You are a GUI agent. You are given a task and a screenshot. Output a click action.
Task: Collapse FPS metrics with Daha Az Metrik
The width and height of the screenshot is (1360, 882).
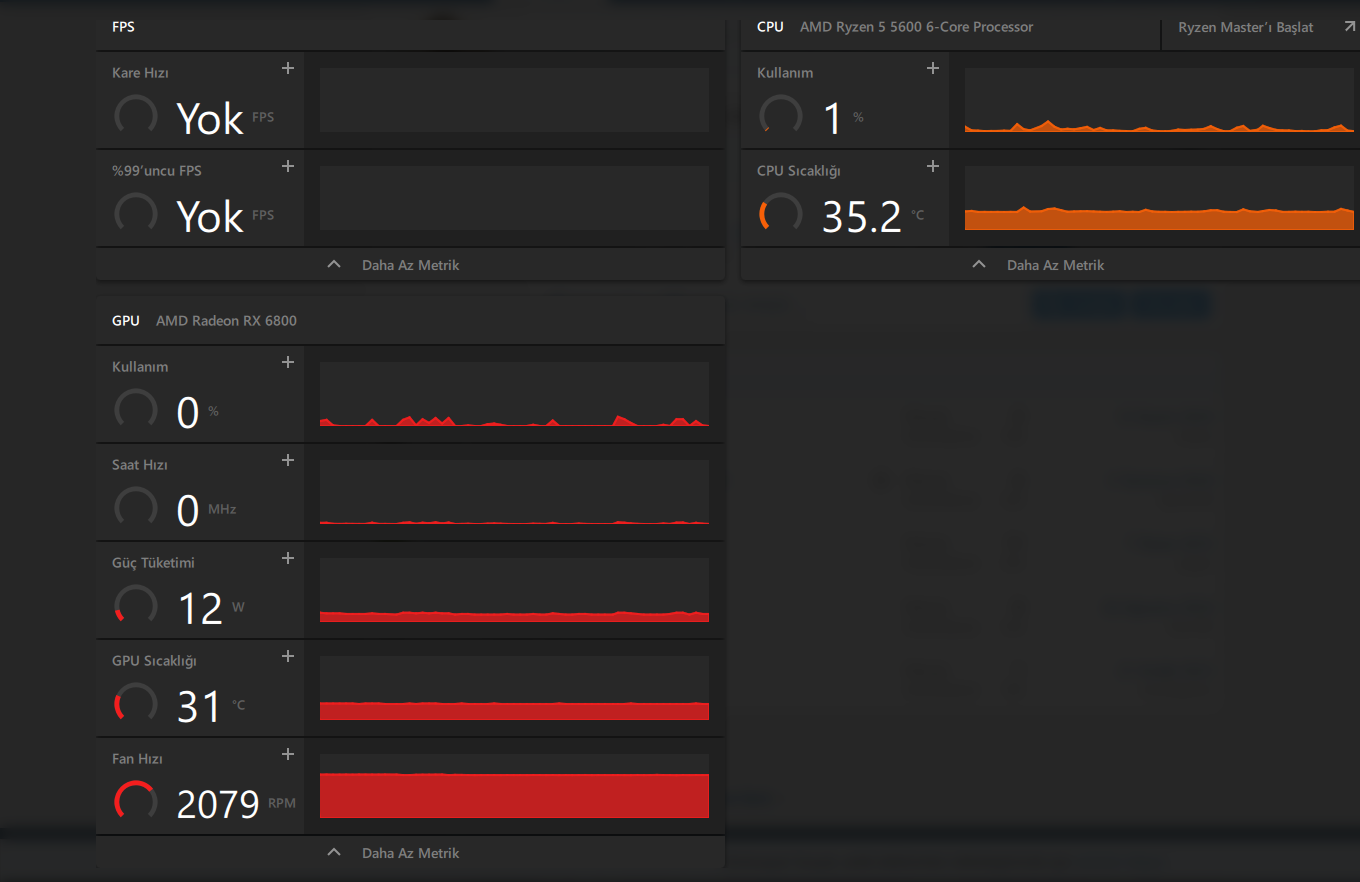click(410, 265)
